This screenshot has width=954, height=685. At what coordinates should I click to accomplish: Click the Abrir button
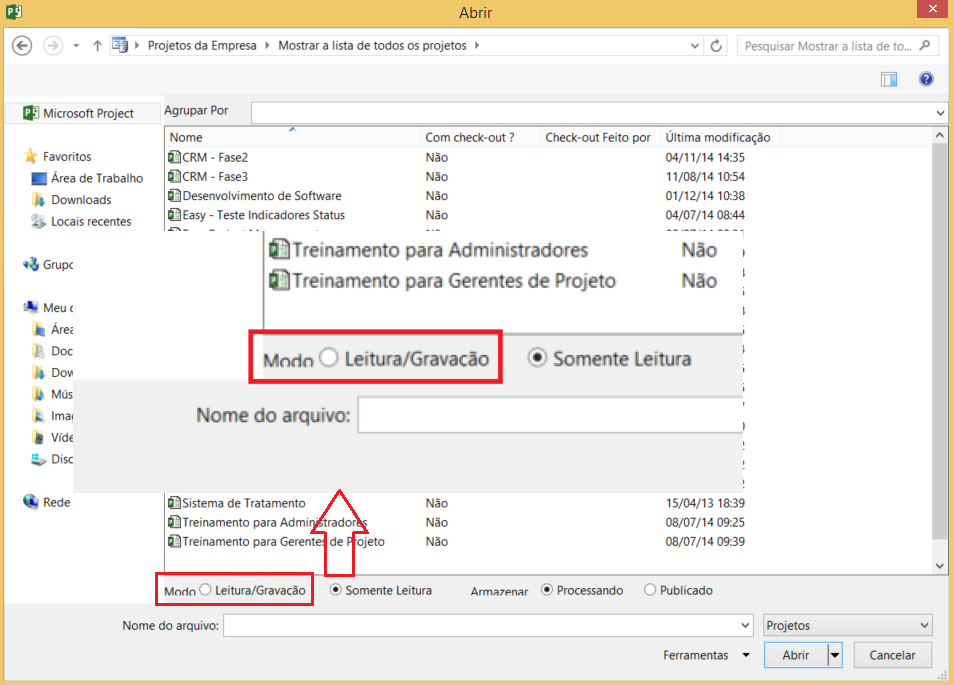click(796, 655)
